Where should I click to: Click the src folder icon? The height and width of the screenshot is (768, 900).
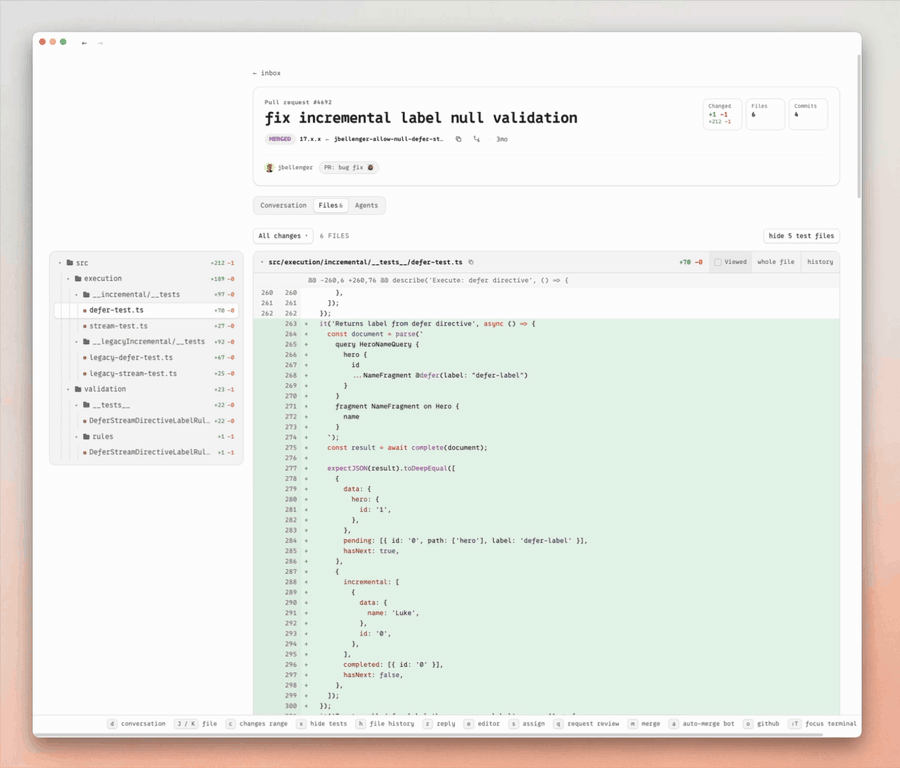point(70,263)
